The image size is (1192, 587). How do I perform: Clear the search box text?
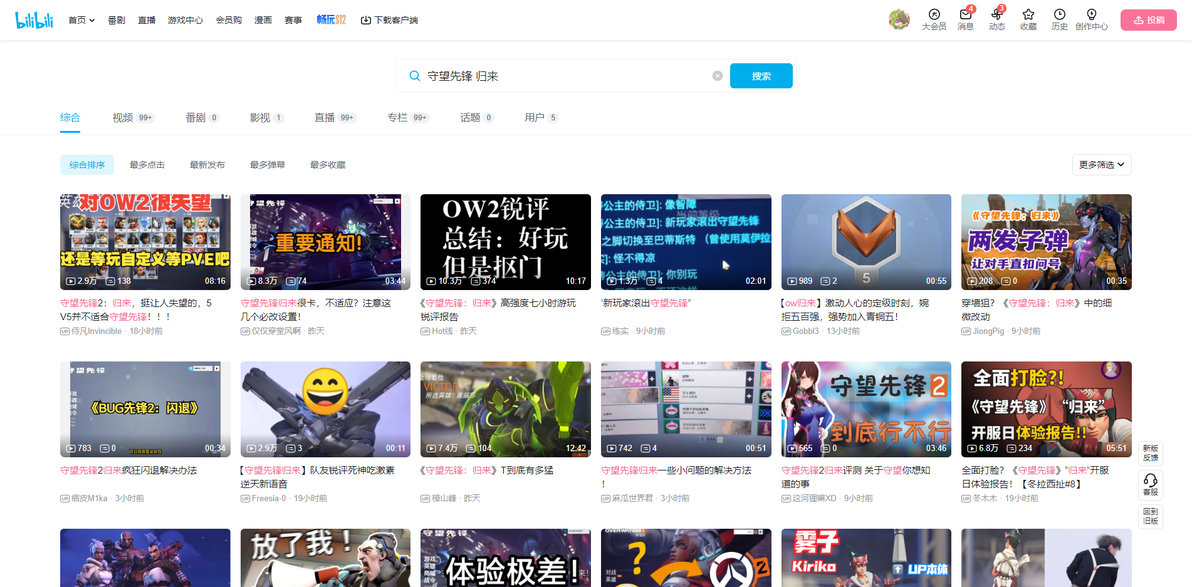[717, 76]
